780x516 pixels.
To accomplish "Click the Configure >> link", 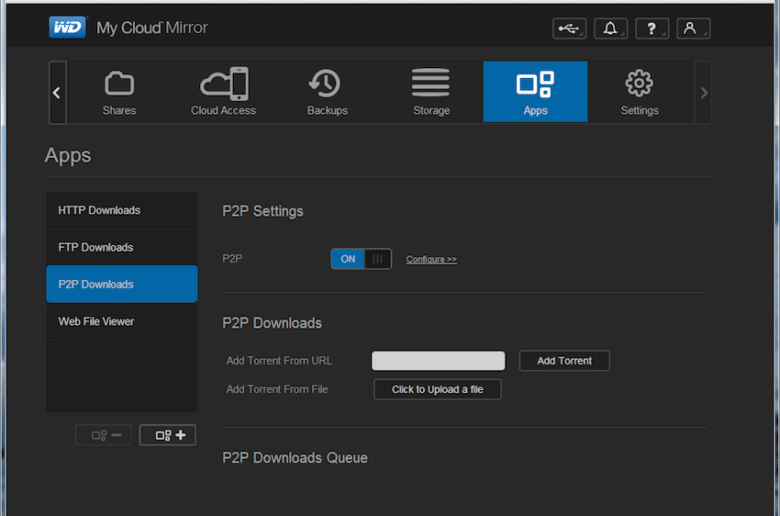I will [431, 259].
